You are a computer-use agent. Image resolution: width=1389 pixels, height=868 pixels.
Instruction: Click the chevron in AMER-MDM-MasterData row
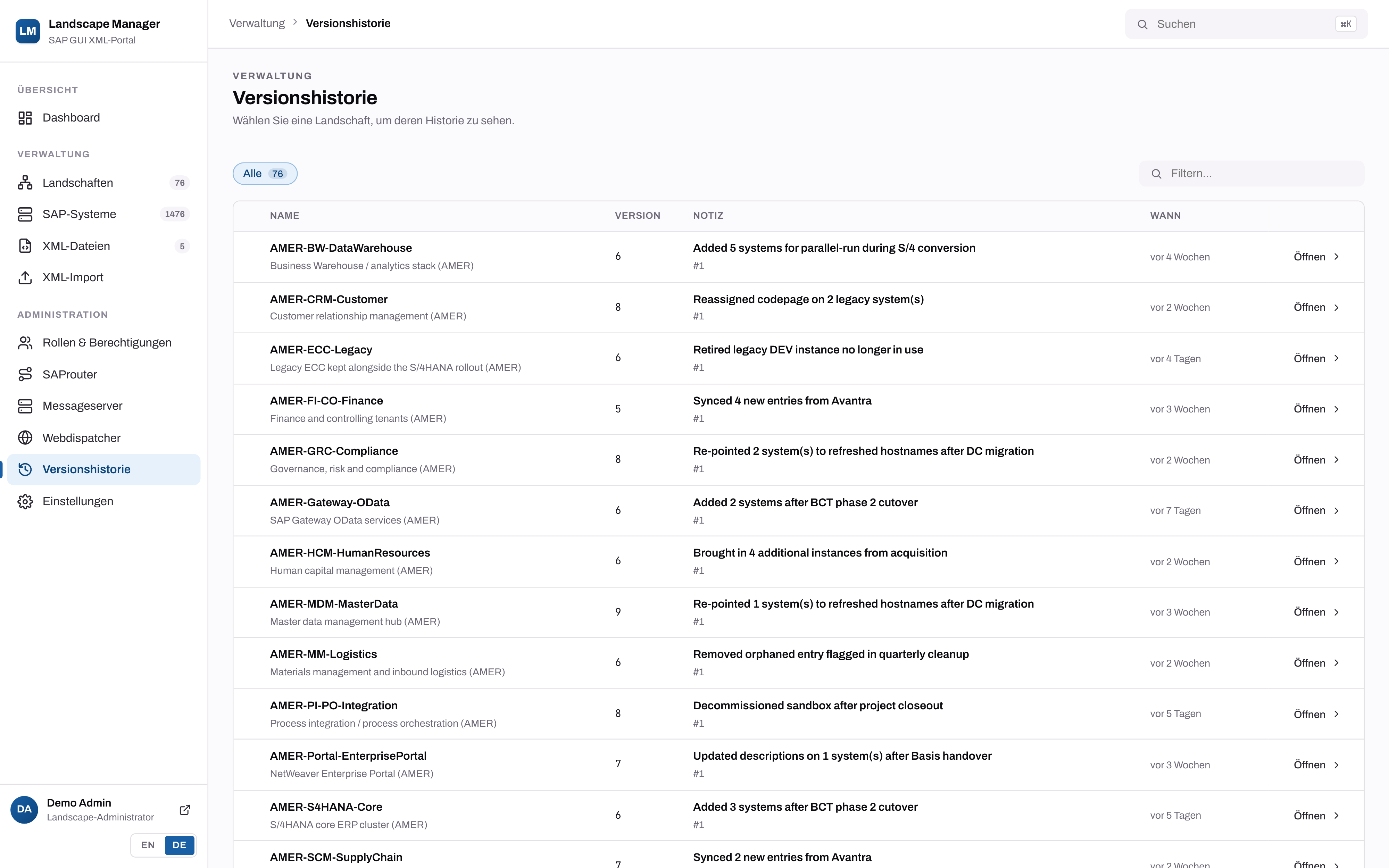1336,612
